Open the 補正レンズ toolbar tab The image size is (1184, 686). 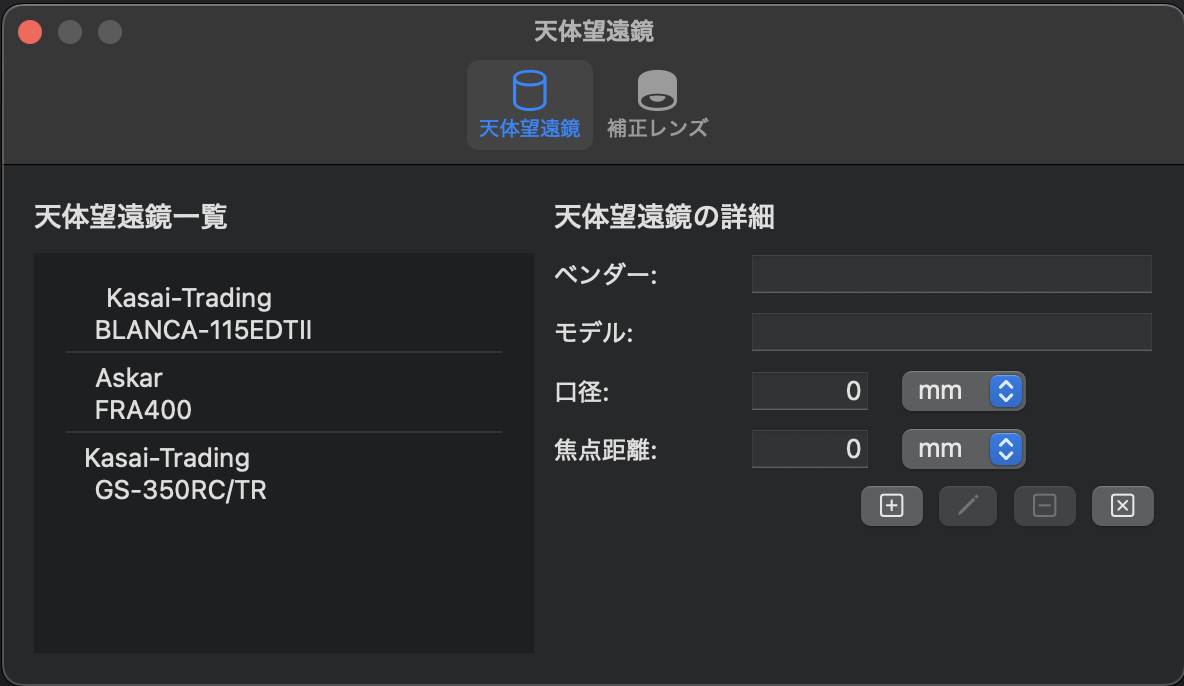tap(657, 105)
